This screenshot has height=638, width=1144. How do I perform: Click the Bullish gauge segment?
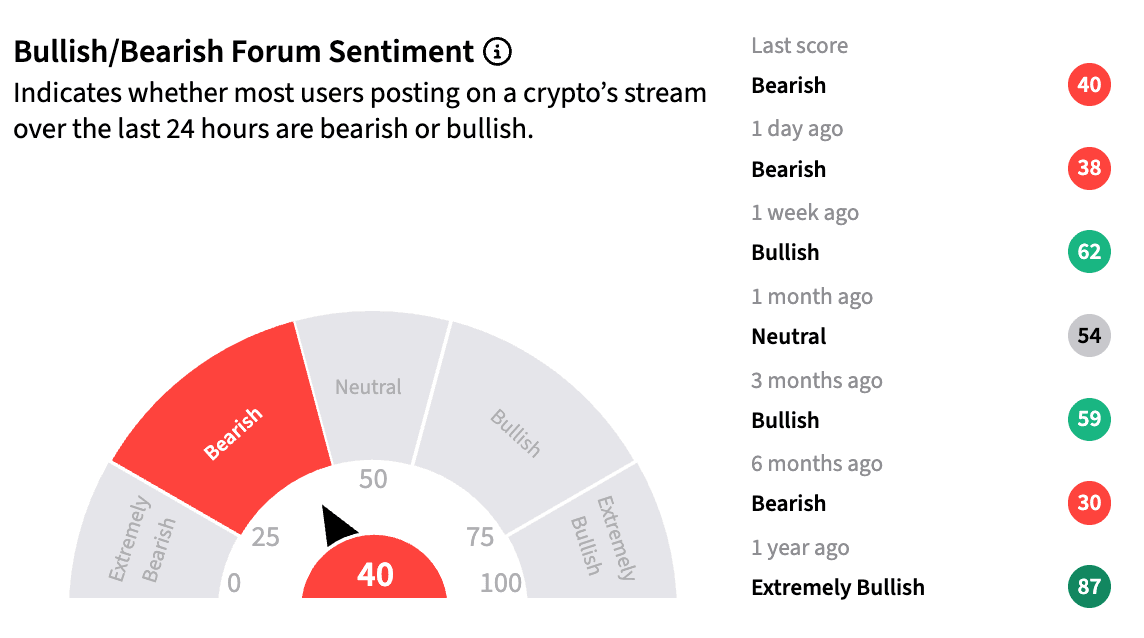(517, 432)
